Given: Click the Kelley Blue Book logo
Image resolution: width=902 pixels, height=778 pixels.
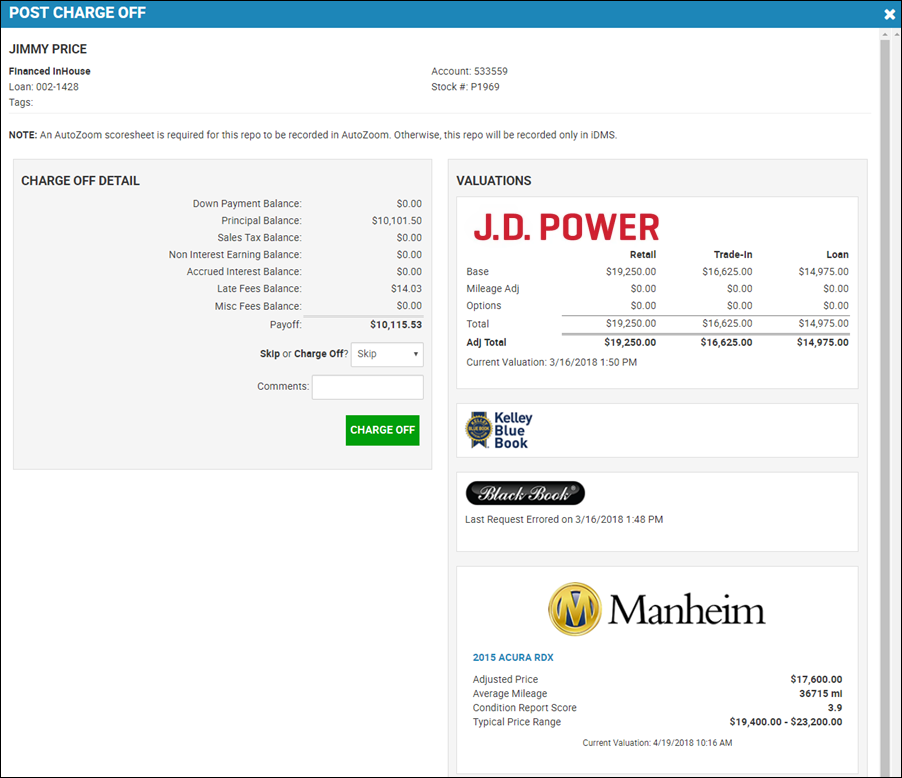Looking at the screenshot, I should point(498,430).
